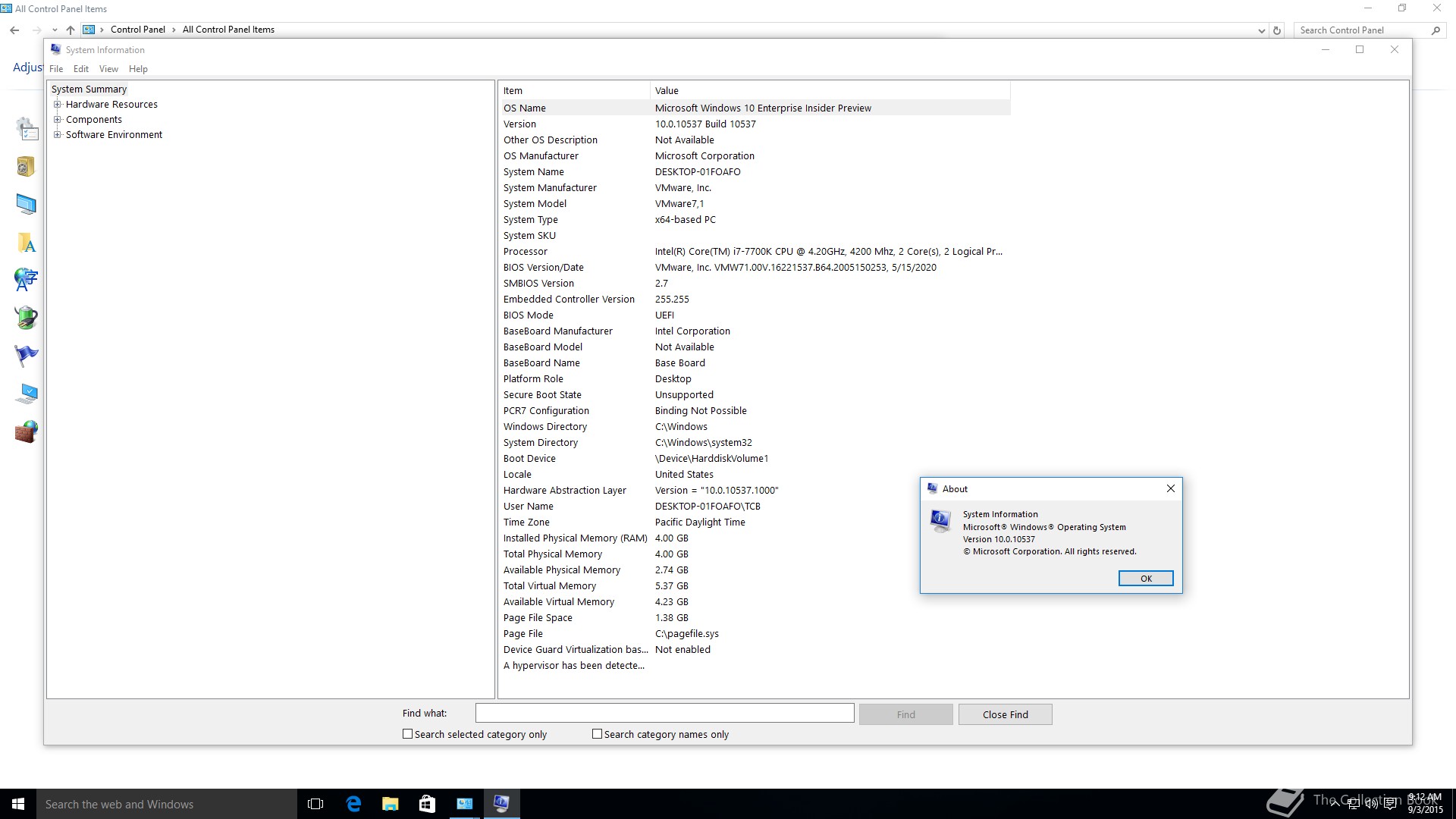The width and height of the screenshot is (1456, 819).
Task: Open the address bar history dropdown
Action: pos(1261,30)
